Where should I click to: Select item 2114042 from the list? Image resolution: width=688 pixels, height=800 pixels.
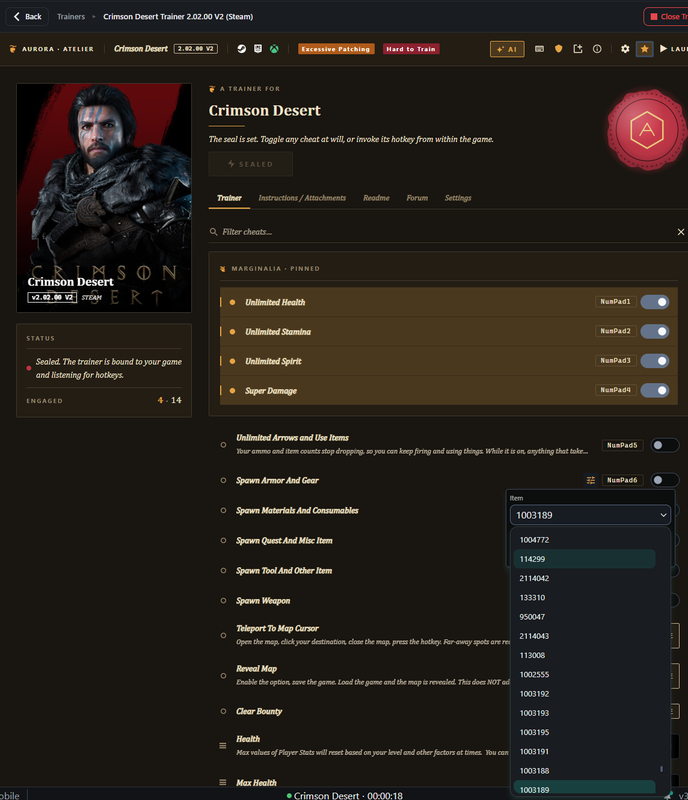point(584,578)
